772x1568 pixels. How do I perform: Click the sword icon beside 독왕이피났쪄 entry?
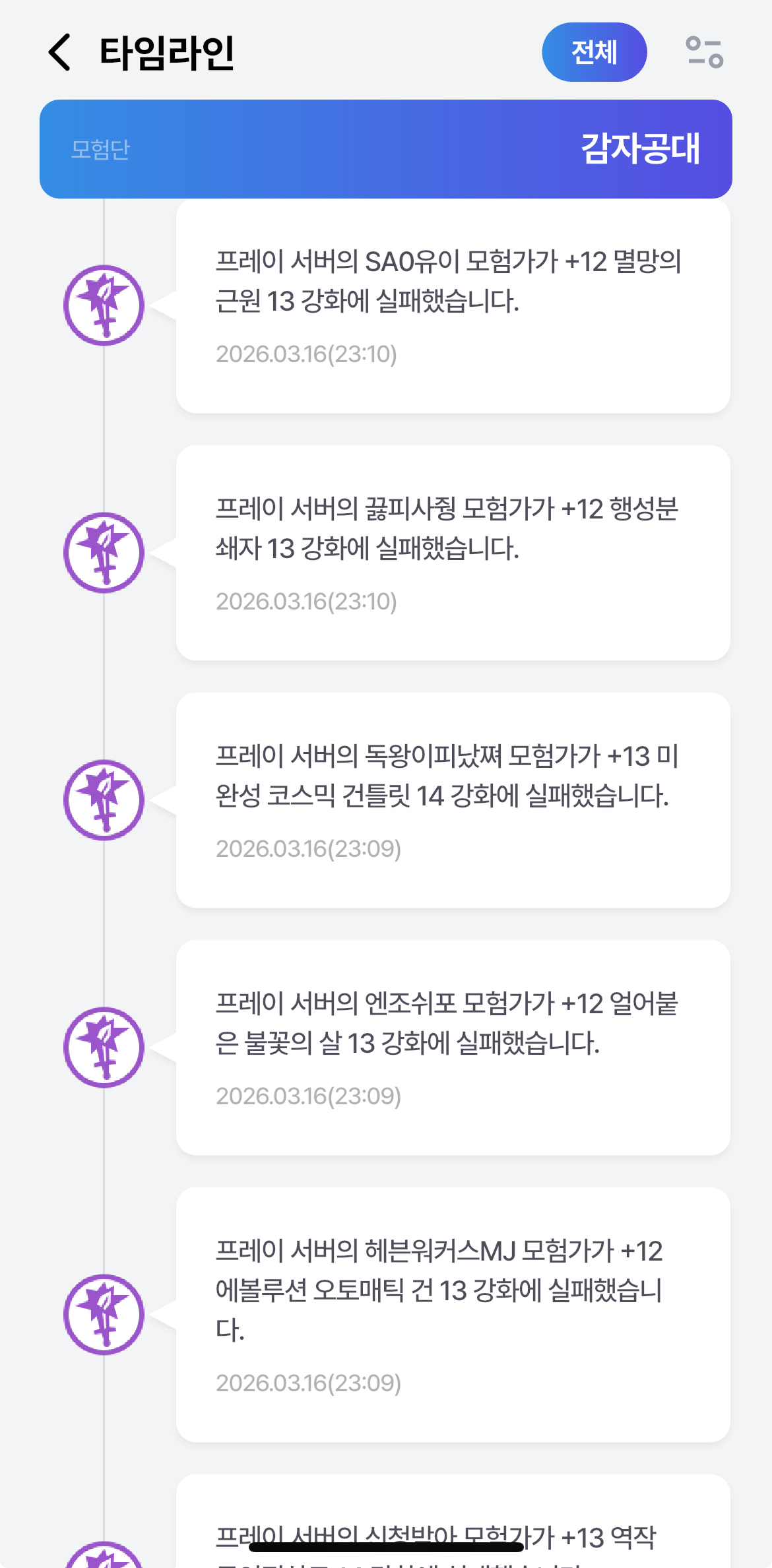coord(104,800)
